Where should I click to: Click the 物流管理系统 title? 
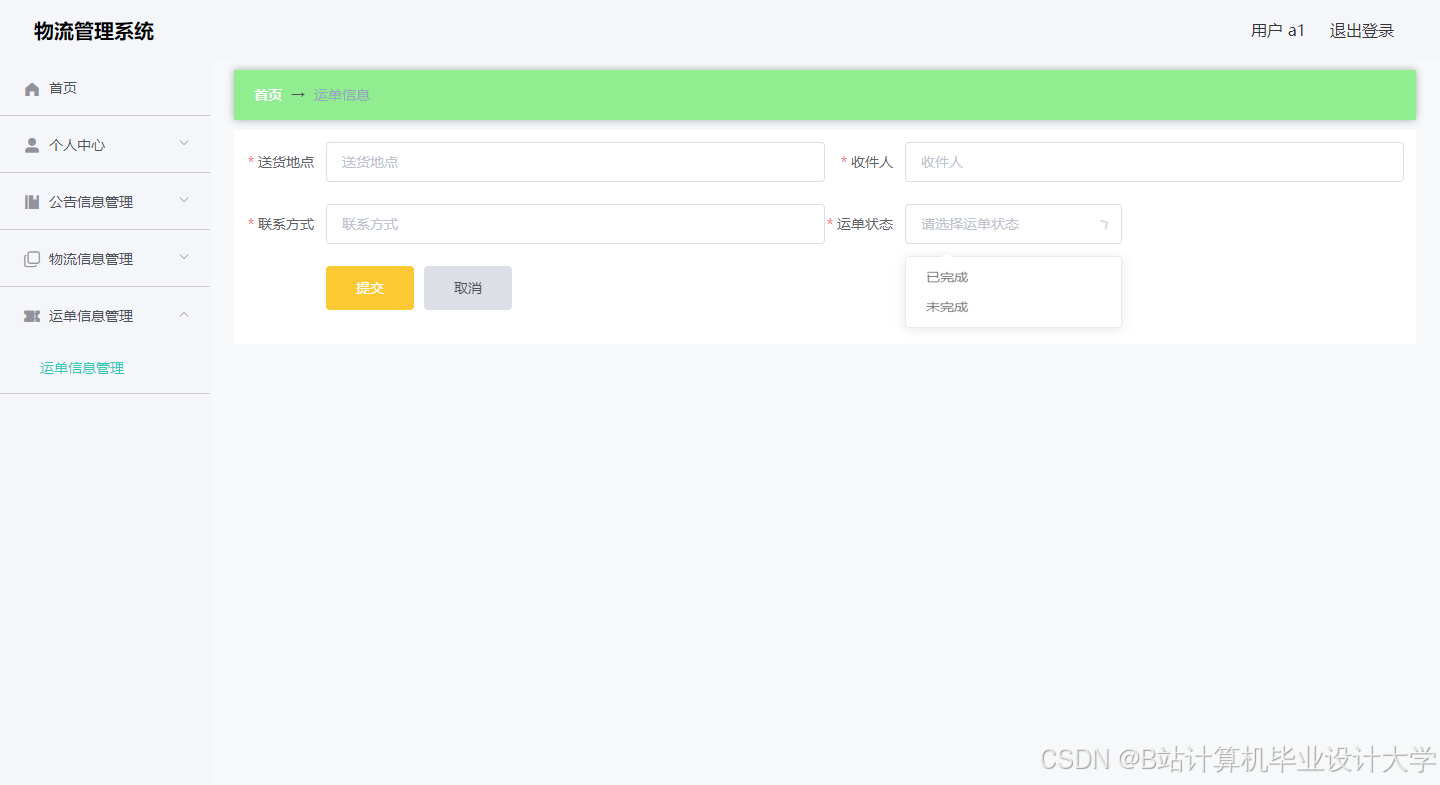click(94, 31)
